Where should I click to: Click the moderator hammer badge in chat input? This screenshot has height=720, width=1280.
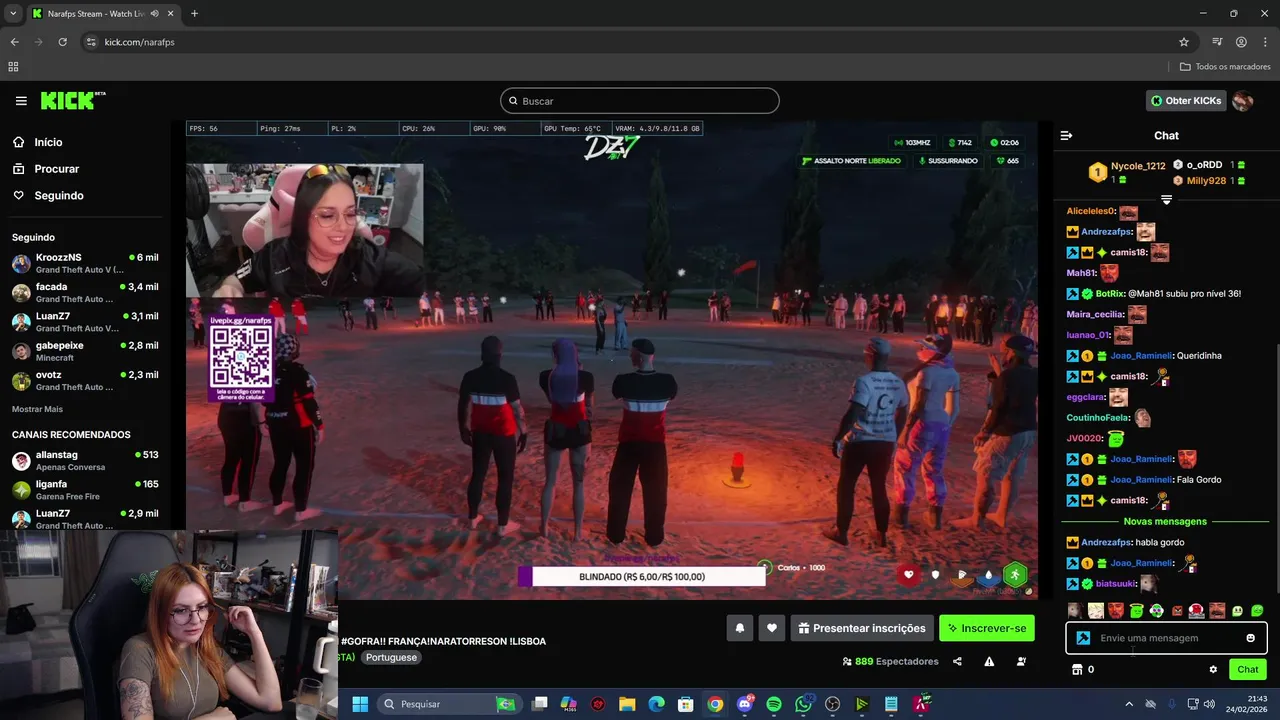1083,638
